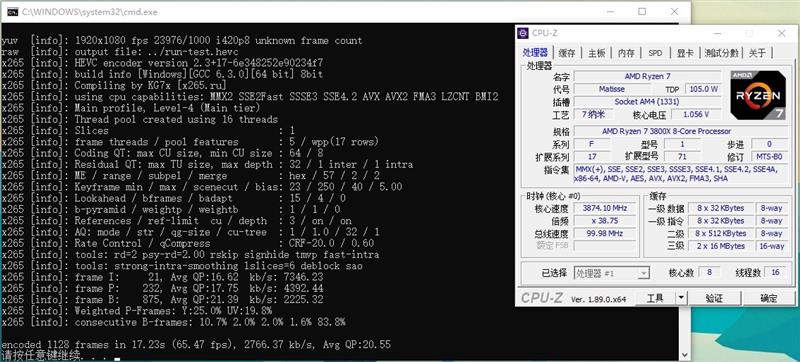800x362 pixels.
Task: Open the 内存 tab
Action: pyautogui.click(x=626, y=53)
